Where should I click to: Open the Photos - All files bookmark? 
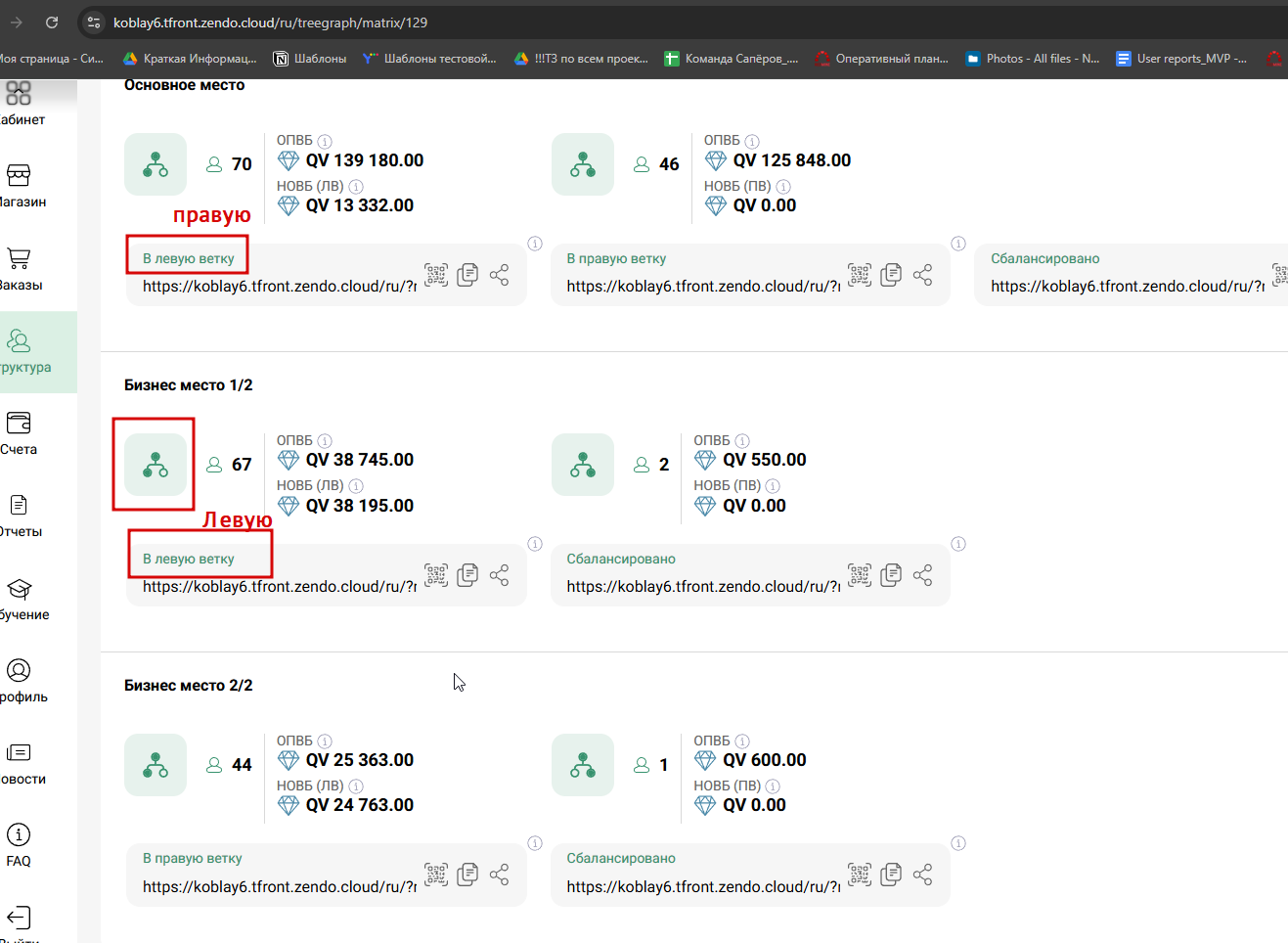tap(1033, 59)
